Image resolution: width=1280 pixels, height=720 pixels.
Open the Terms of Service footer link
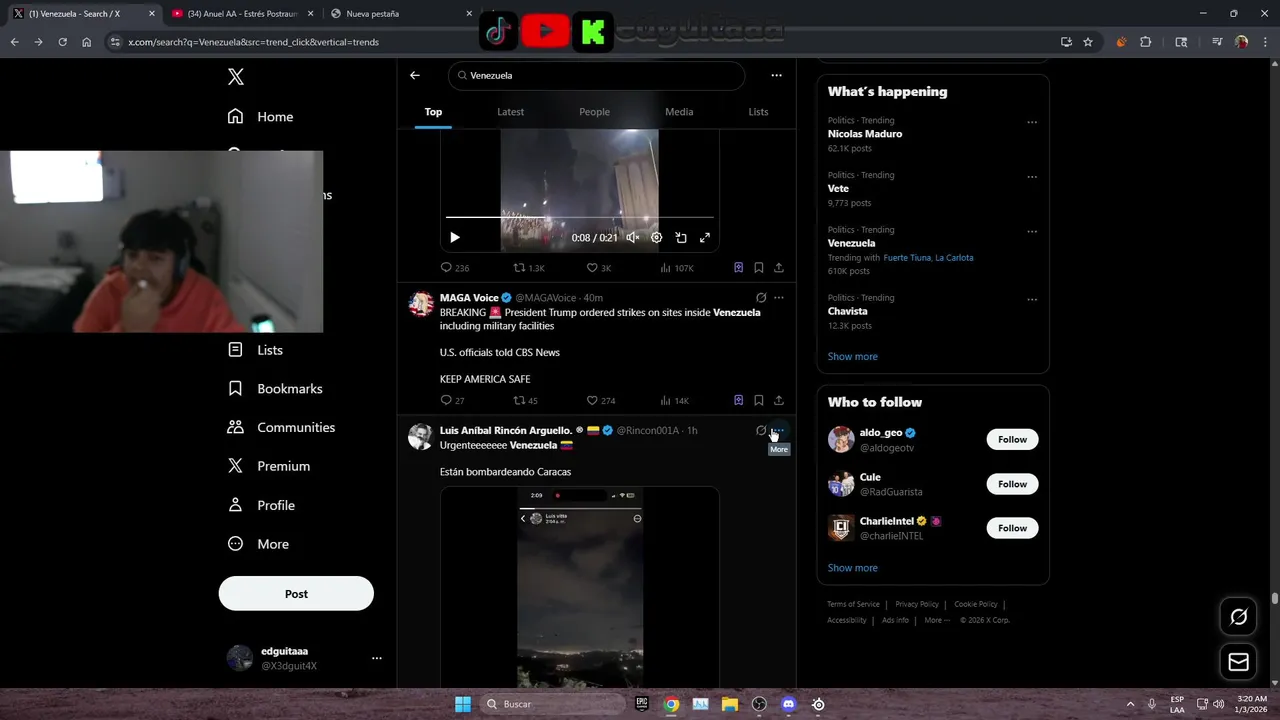pyautogui.click(x=853, y=604)
